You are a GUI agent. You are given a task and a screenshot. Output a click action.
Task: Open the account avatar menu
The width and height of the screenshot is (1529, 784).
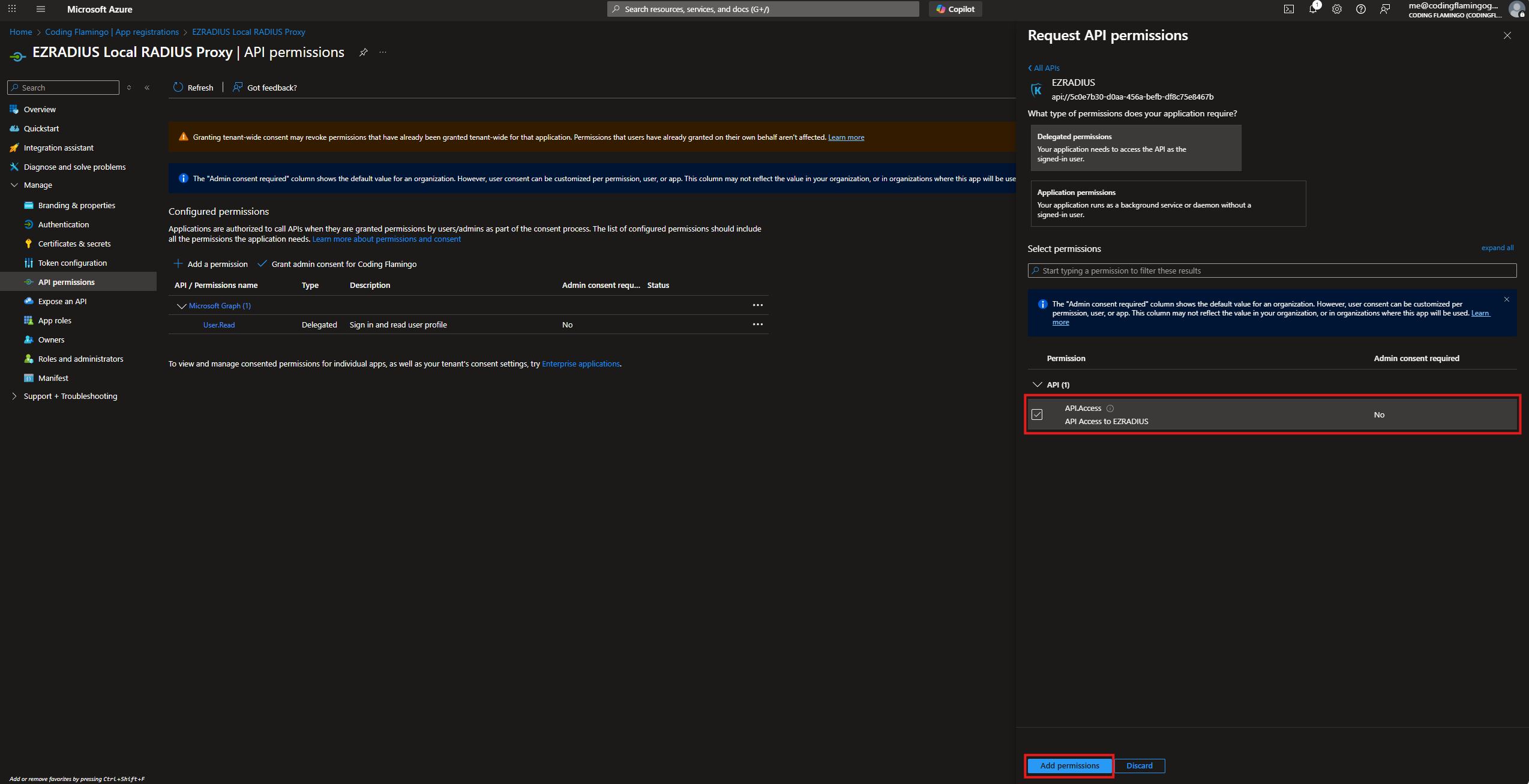tap(1516, 9)
